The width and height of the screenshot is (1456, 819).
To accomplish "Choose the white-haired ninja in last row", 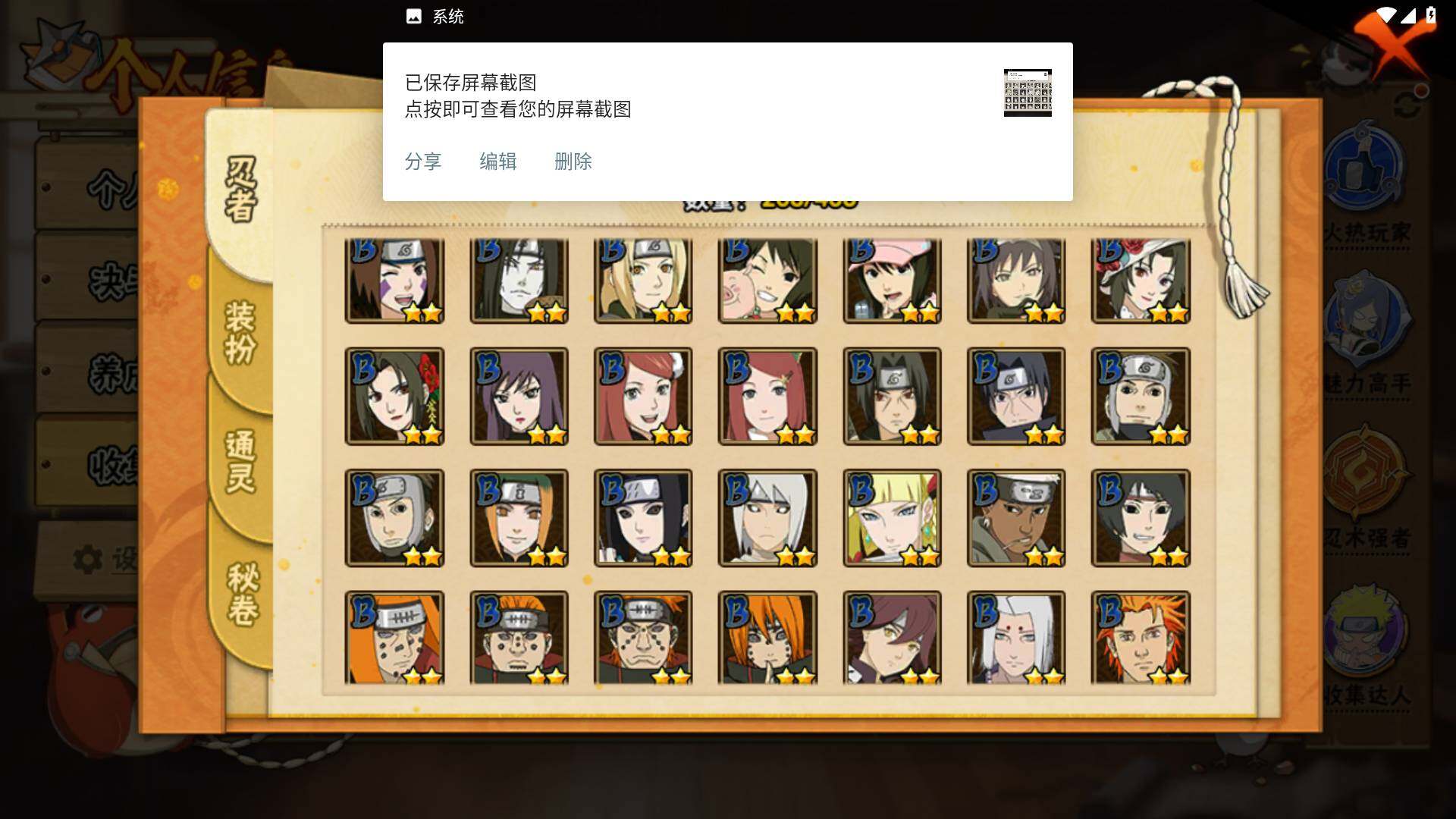I will click(1016, 638).
